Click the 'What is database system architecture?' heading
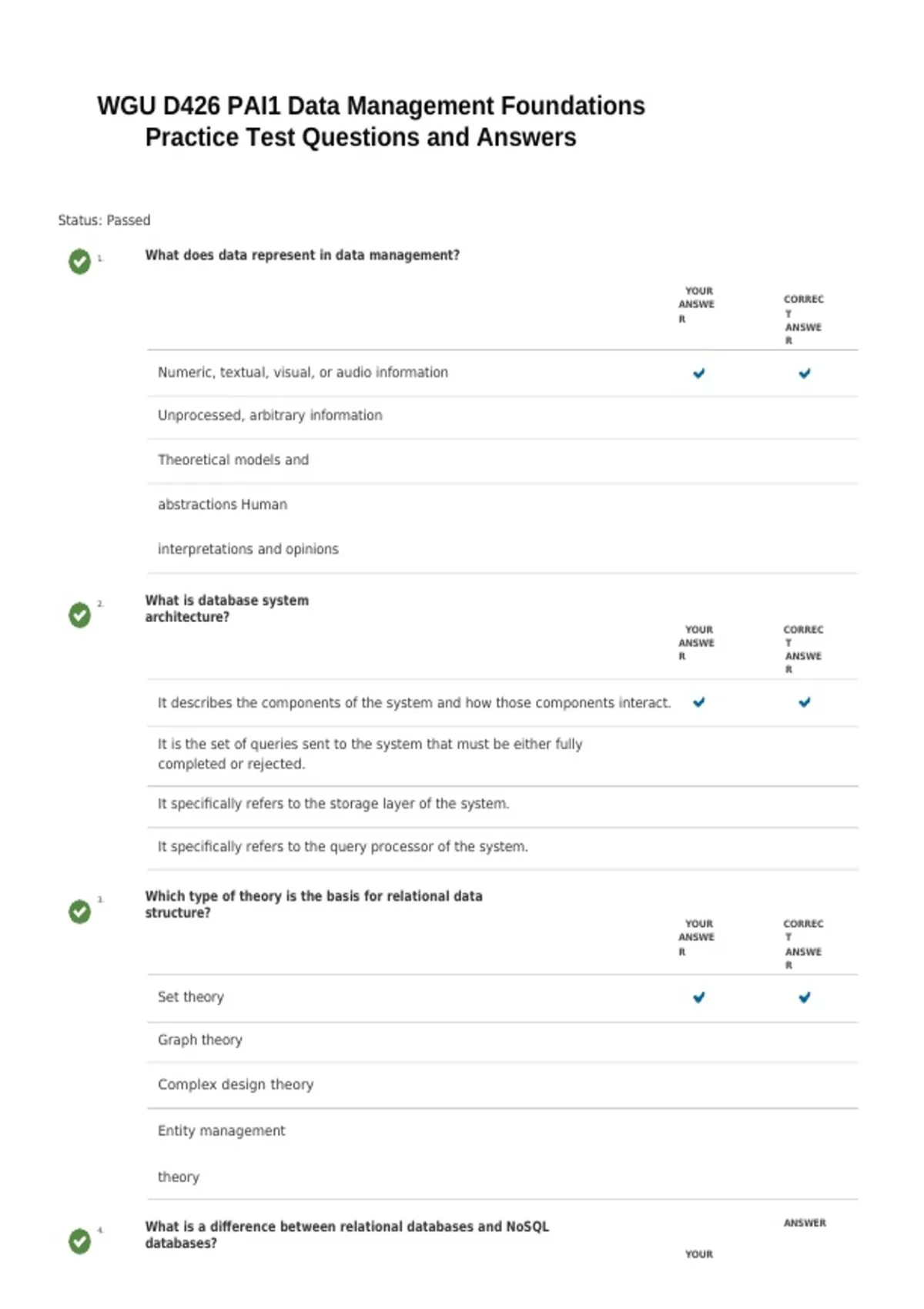The image size is (924, 1309). [226, 608]
